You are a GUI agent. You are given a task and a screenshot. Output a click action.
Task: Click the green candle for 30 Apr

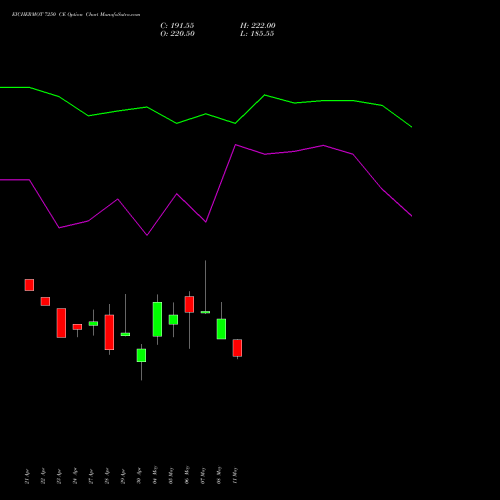[x=141, y=355]
